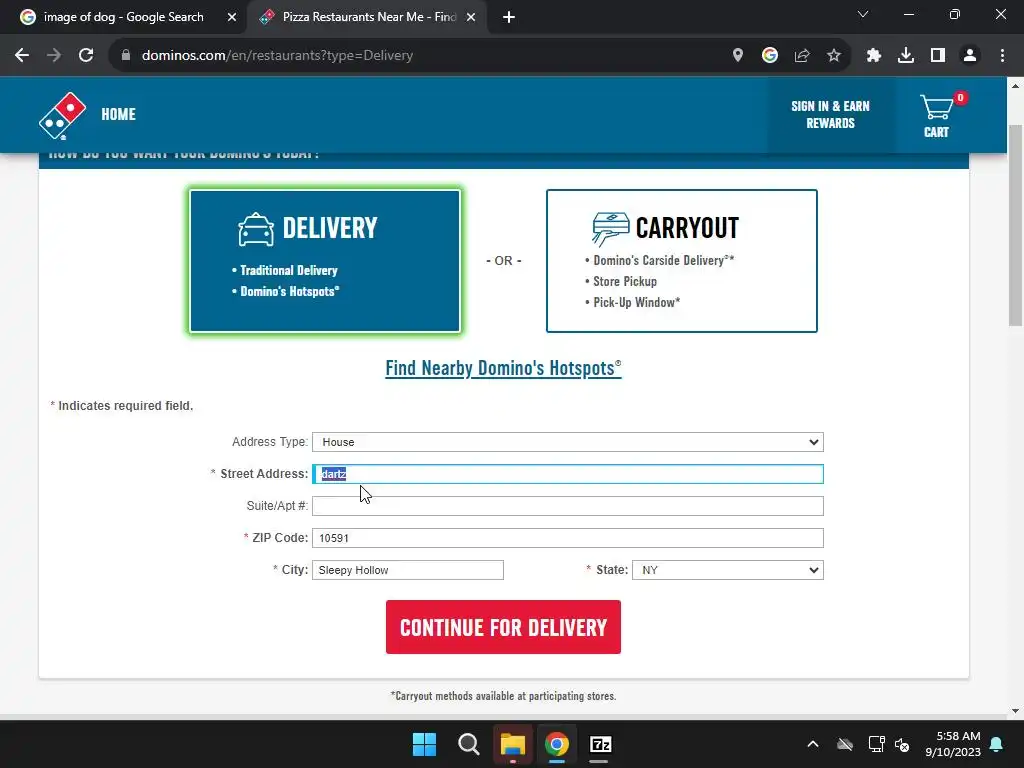
Task: Expand the State dropdown showing NY
Action: click(x=728, y=570)
